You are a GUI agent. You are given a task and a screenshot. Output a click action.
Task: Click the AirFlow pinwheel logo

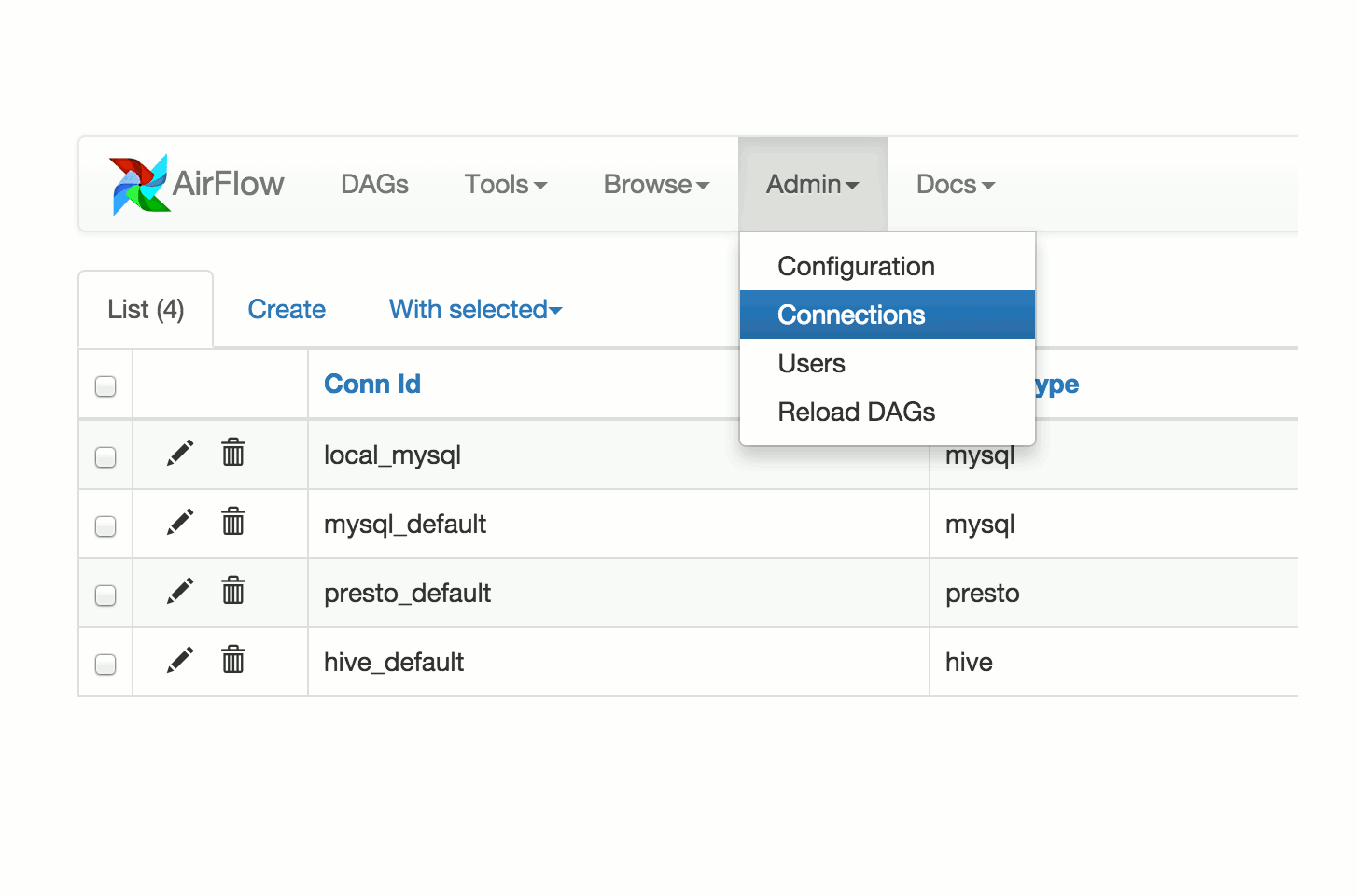click(137, 184)
